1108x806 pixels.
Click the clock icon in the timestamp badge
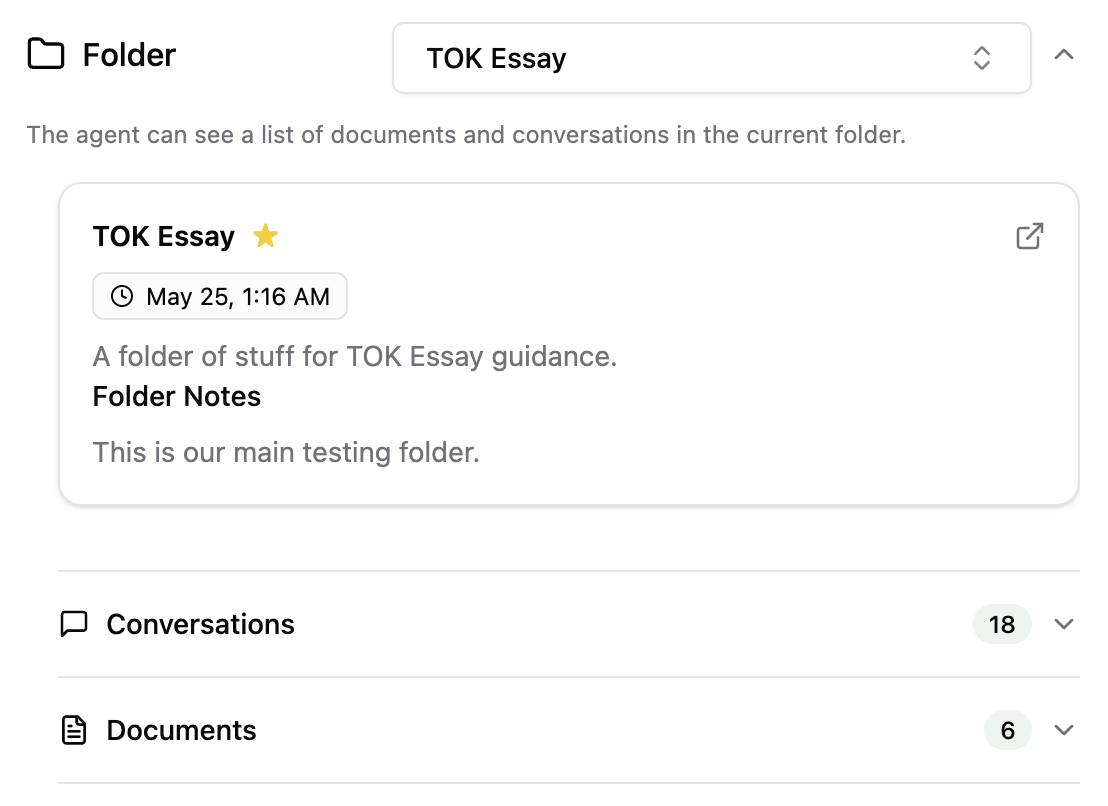(120, 296)
